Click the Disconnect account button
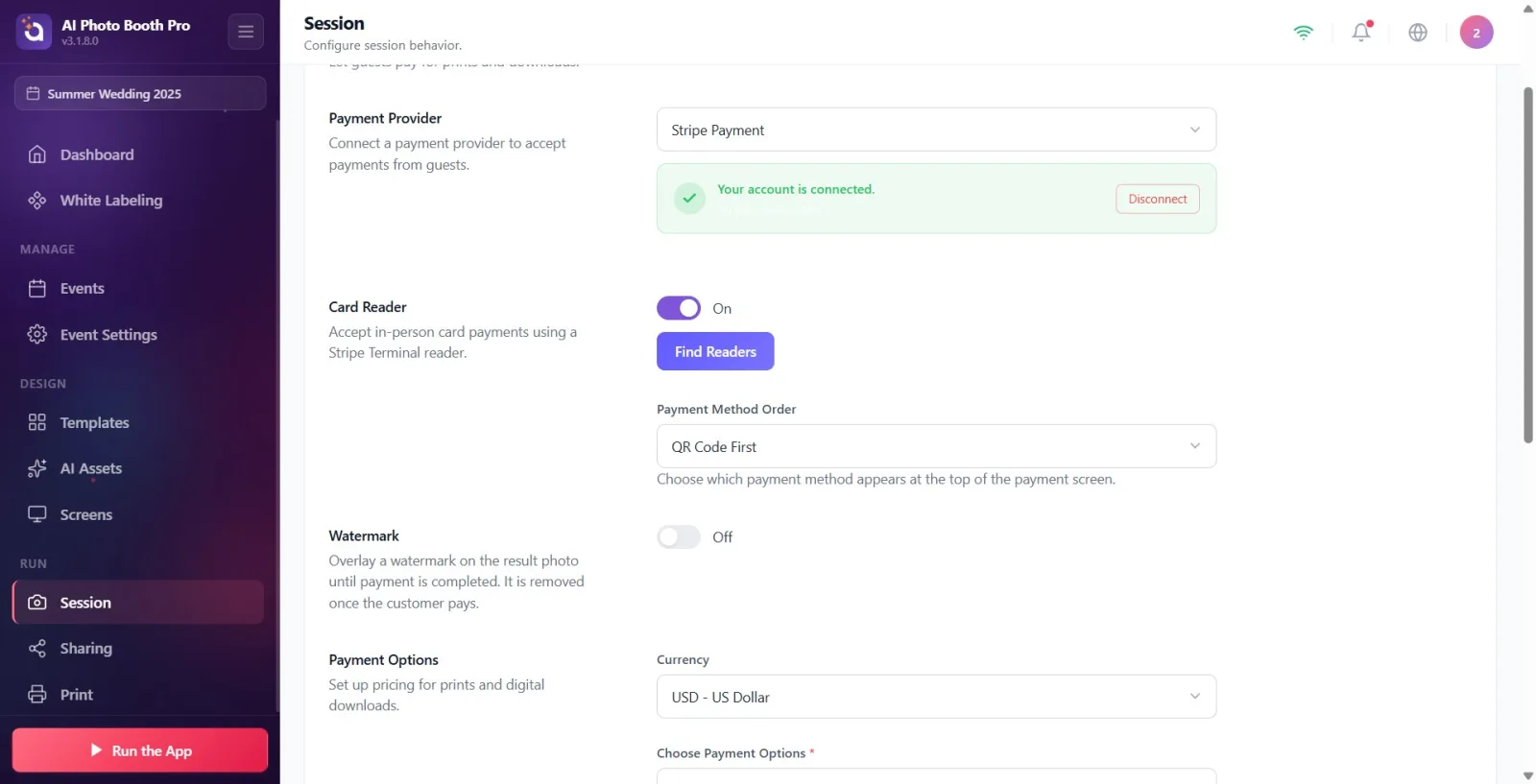 click(1157, 199)
